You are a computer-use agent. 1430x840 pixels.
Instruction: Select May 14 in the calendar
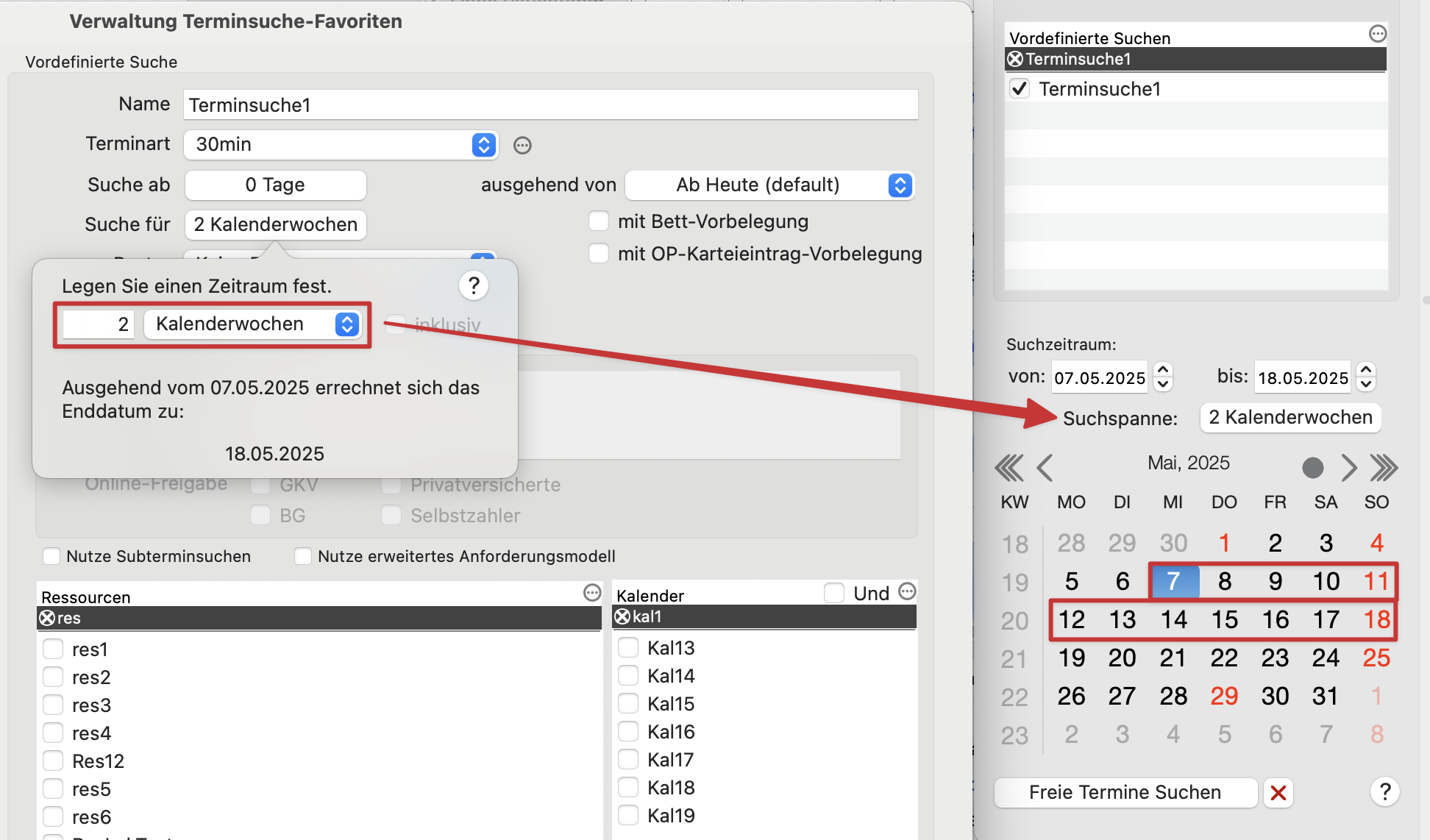(x=1174, y=619)
